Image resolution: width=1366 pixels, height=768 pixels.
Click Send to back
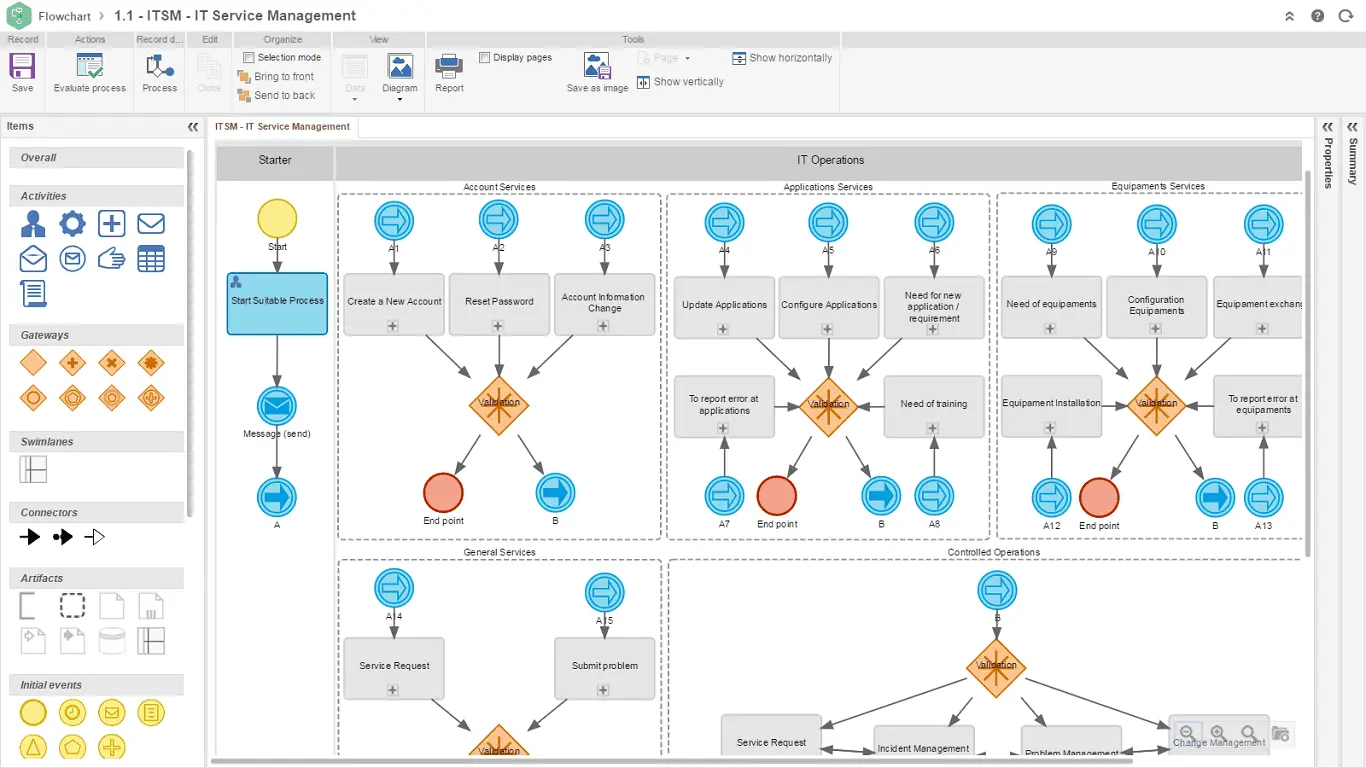[276, 96]
